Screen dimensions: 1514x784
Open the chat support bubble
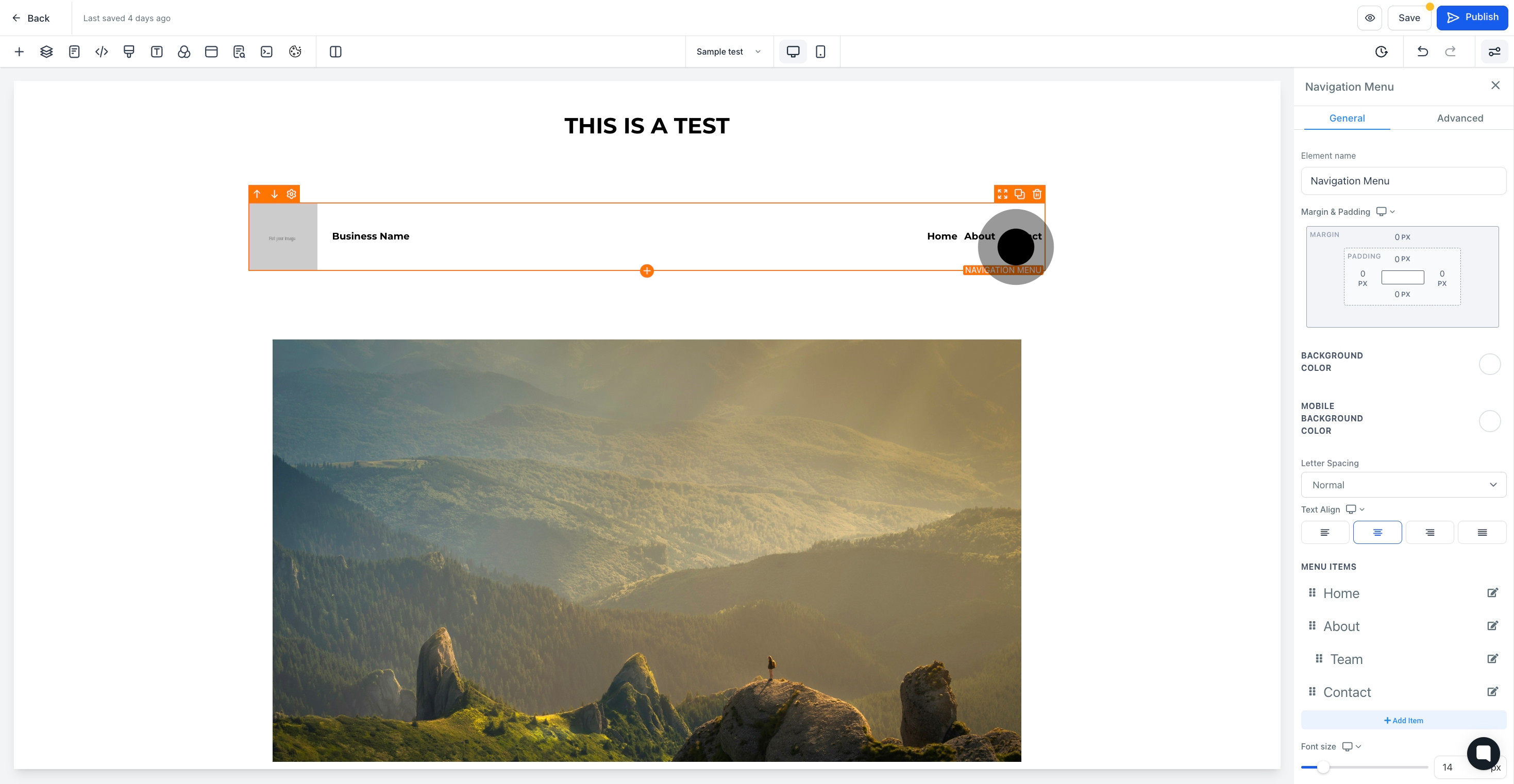click(x=1484, y=753)
